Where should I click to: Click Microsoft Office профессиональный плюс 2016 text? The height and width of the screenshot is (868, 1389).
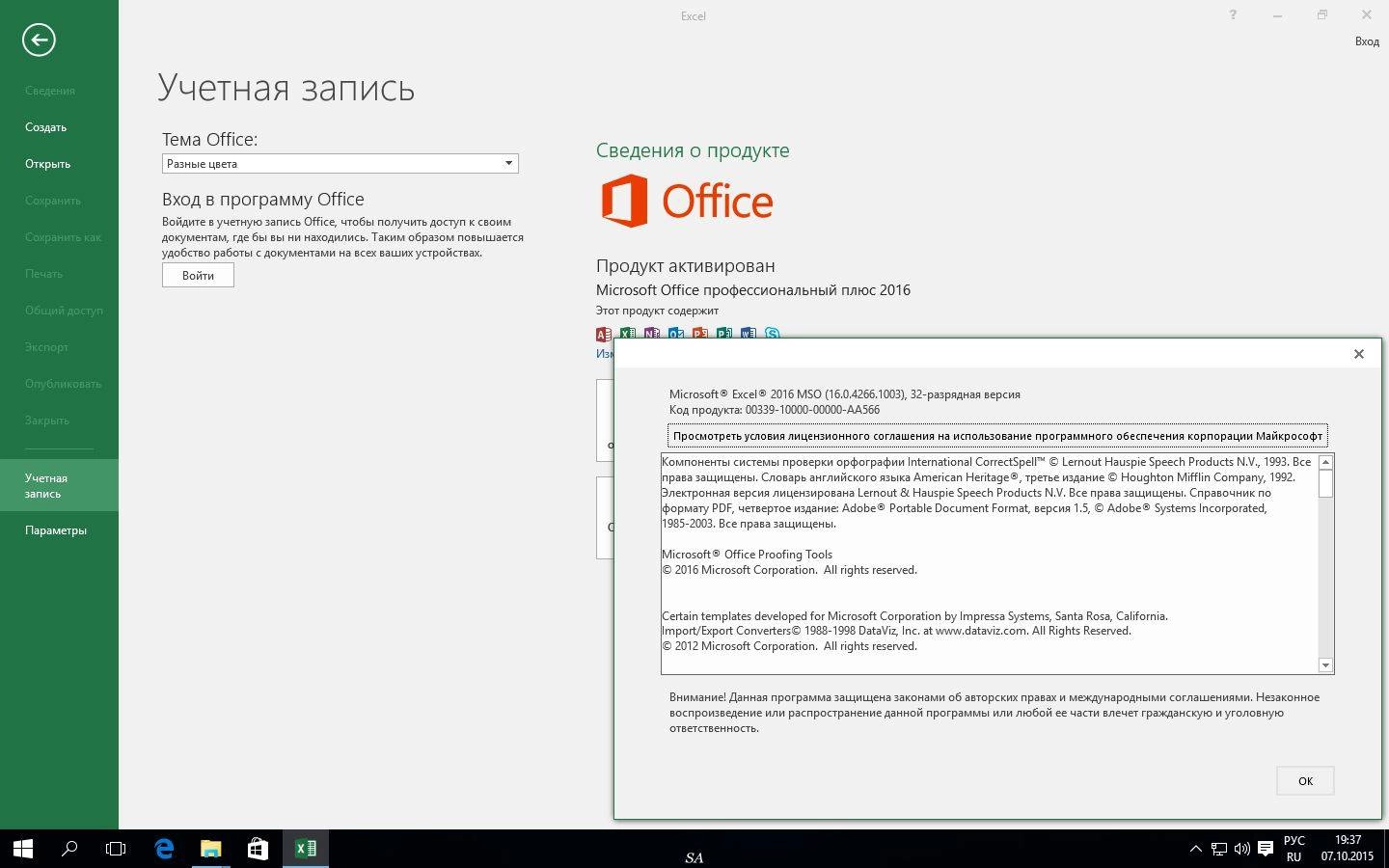pyautogui.click(x=753, y=290)
